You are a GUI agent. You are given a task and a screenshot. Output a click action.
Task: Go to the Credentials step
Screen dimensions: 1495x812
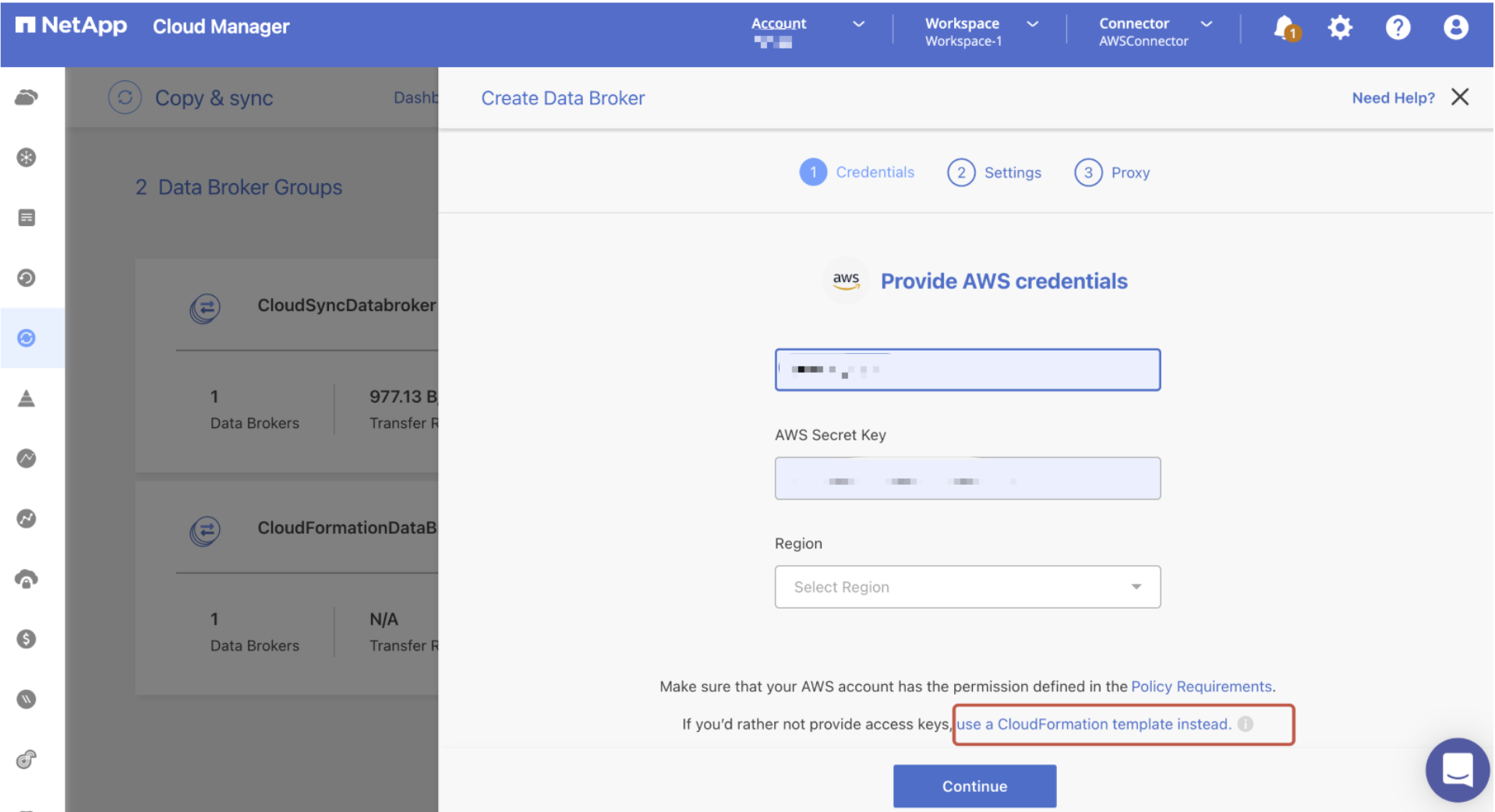coord(857,172)
